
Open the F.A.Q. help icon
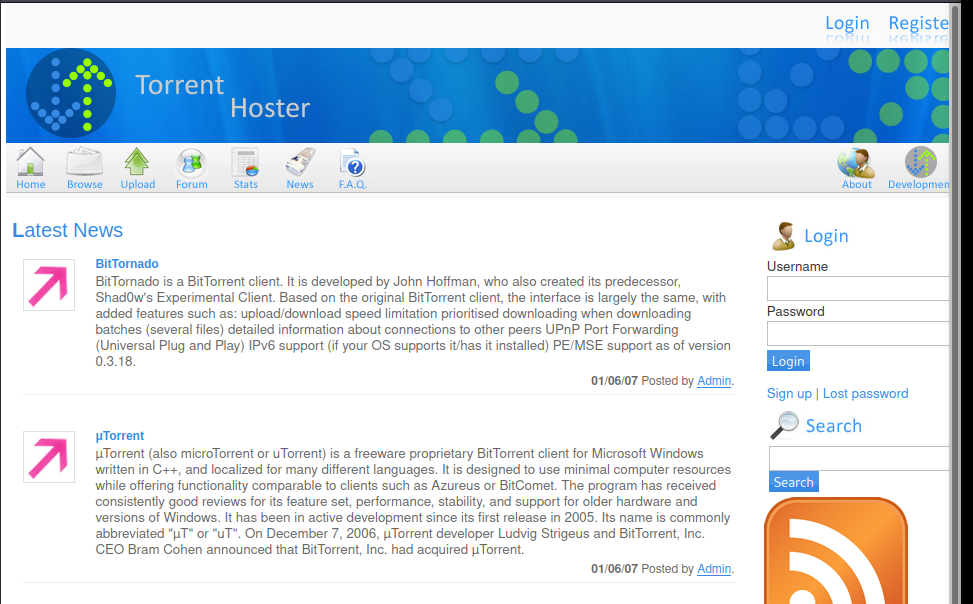click(352, 163)
